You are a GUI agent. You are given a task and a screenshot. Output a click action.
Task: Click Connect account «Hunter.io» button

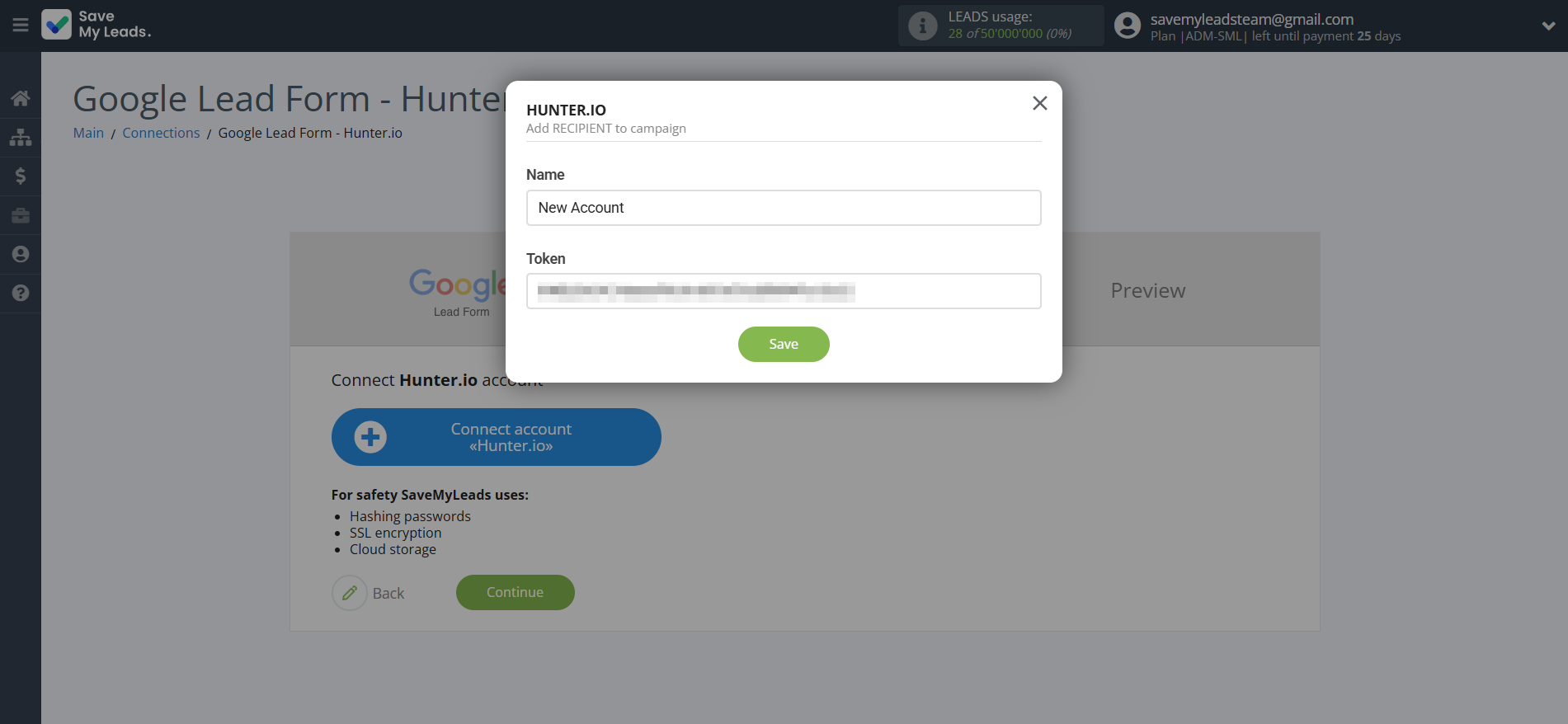click(x=497, y=437)
